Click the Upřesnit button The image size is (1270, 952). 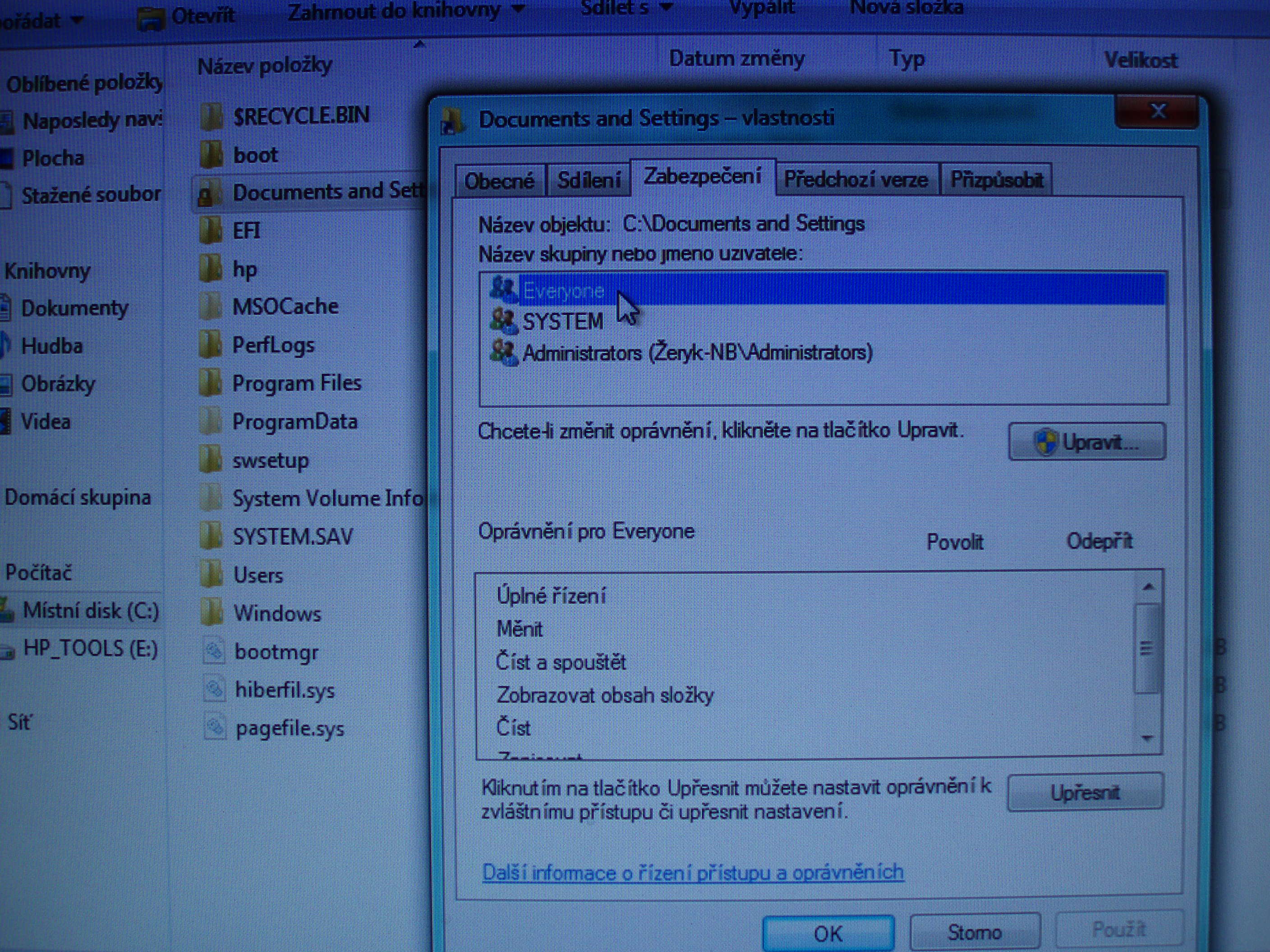1085,792
